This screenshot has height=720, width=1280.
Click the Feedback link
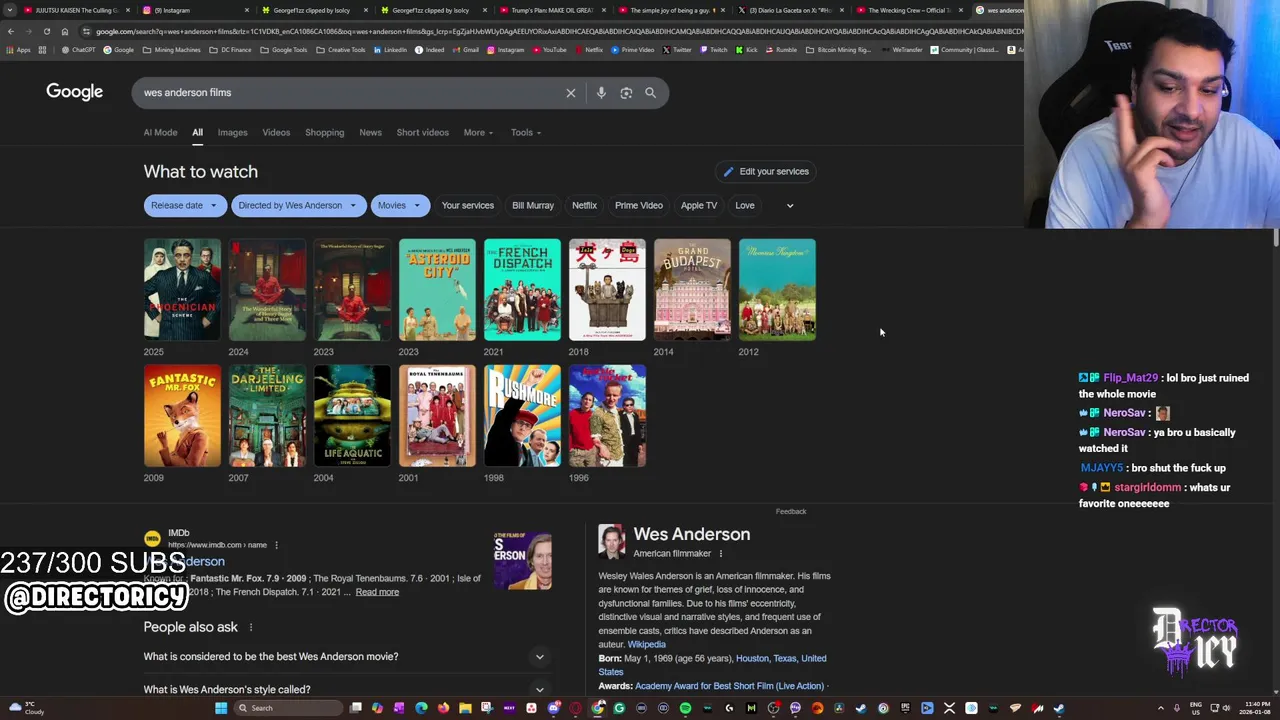(x=790, y=512)
